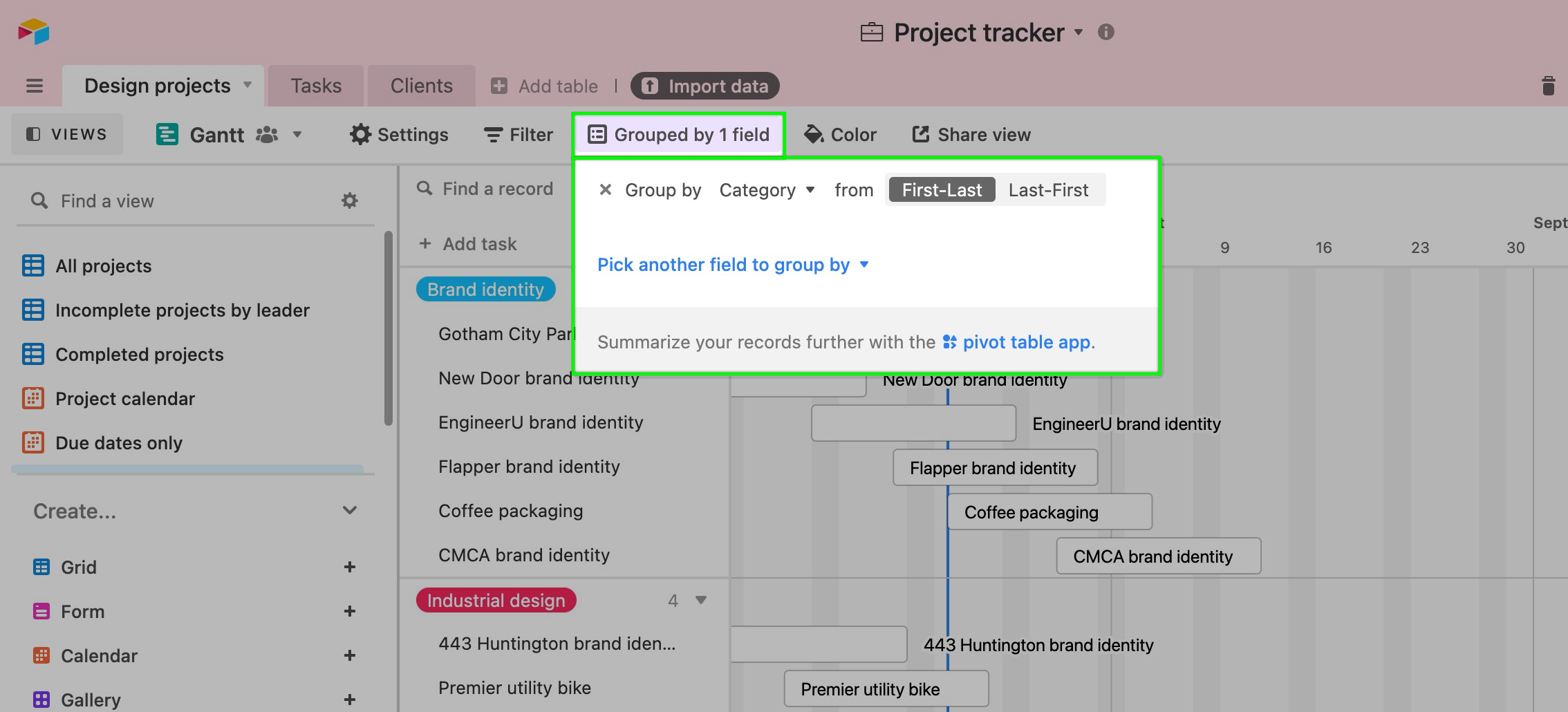Switch to the Clients table tab
The height and width of the screenshot is (712, 1568).
pos(421,86)
